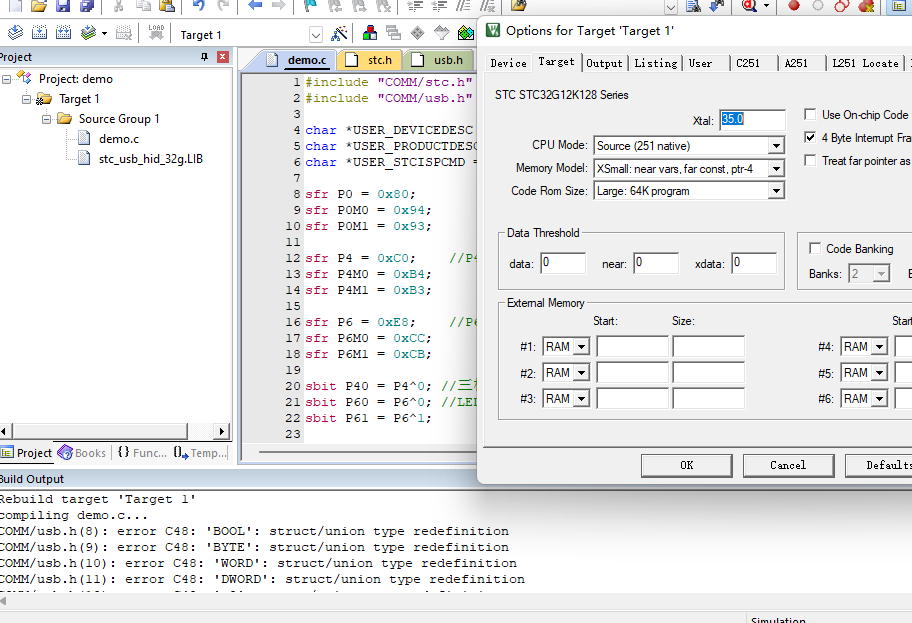Click the xdata threshold input field
Viewport: 912px width, 623px height.
(754, 263)
